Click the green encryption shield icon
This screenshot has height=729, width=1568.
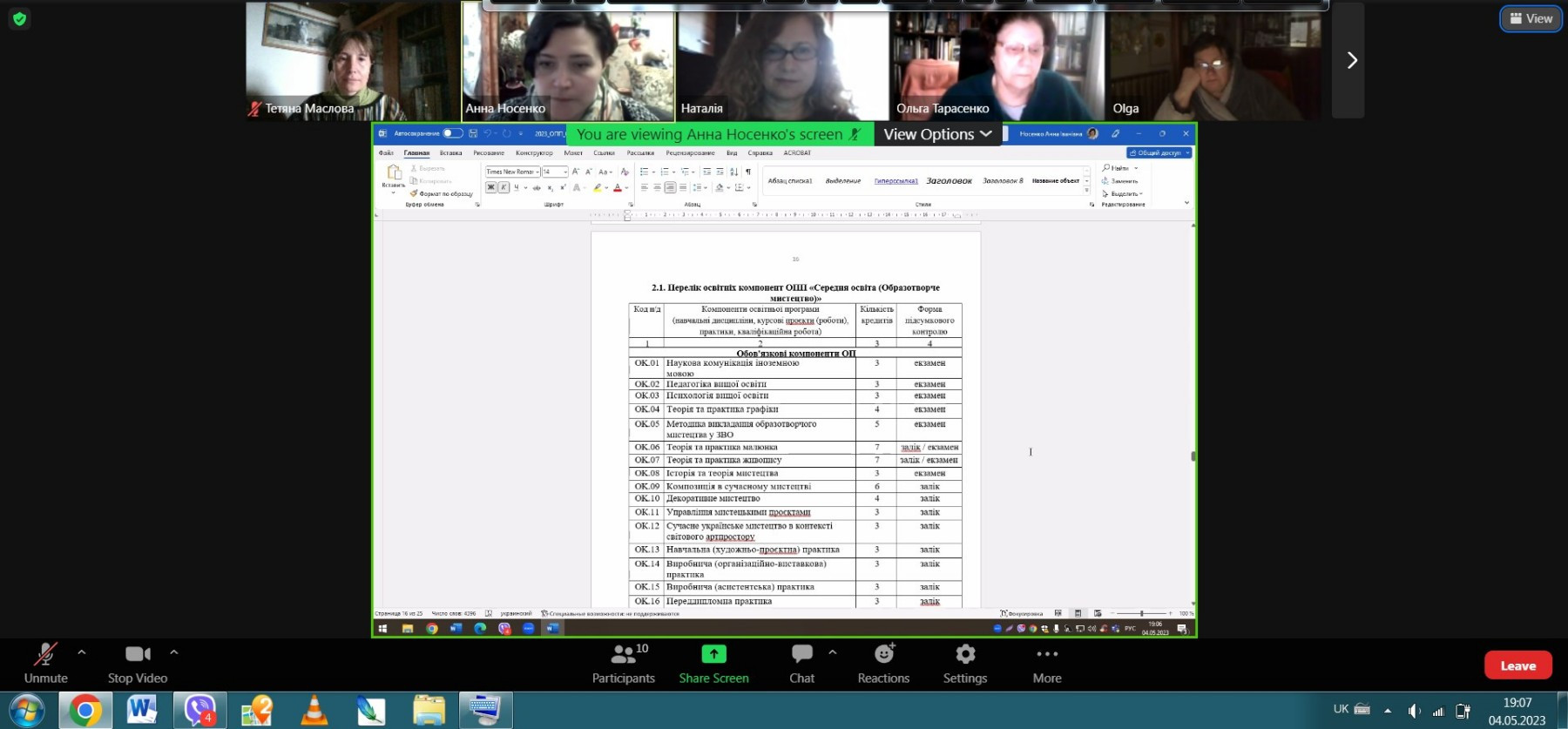[x=19, y=18]
